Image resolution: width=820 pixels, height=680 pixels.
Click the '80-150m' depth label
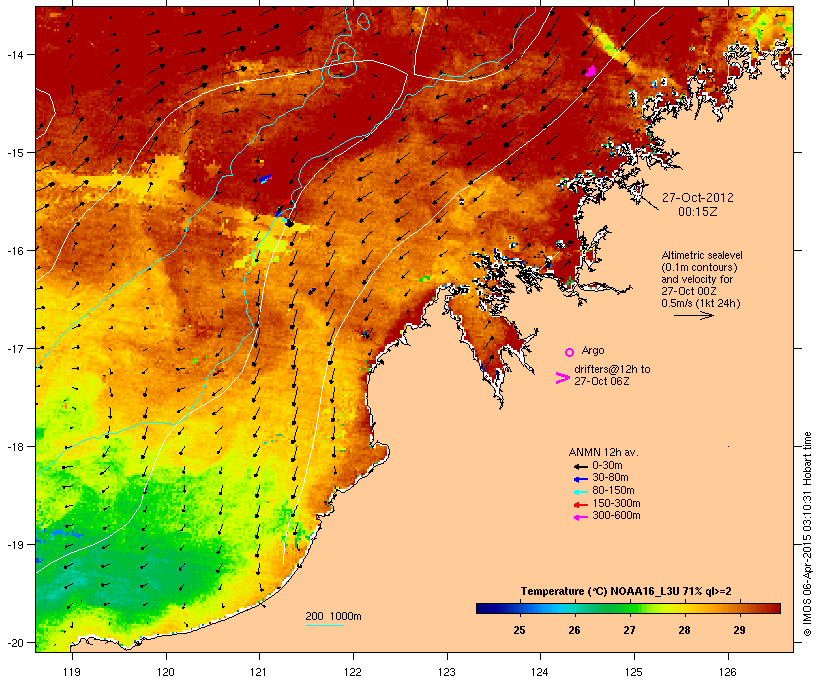613,491
